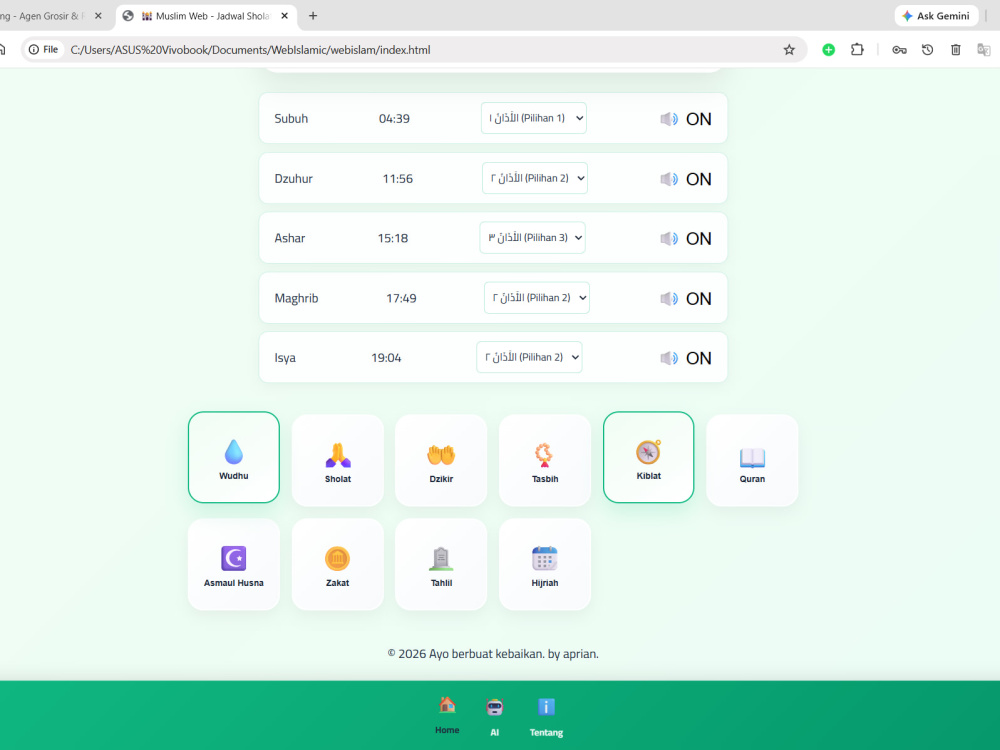Open the Hijriah calendar card

545,564
